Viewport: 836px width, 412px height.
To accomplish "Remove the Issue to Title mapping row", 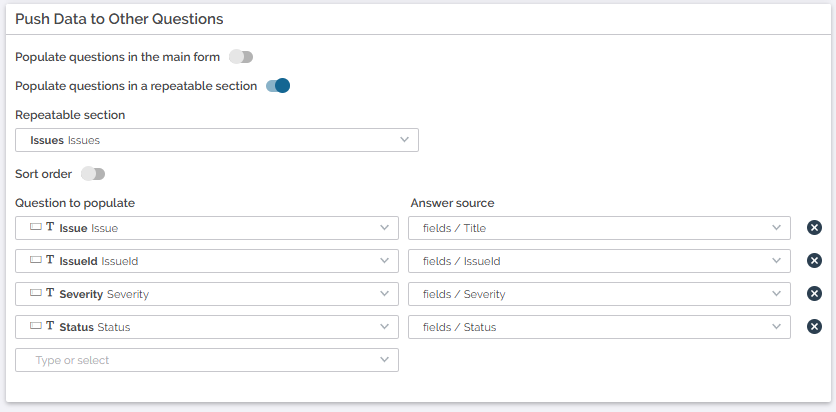I will tap(814, 228).
